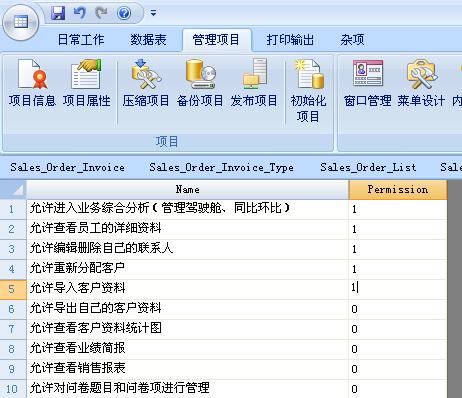The image size is (462, 398).
Task: Open help via the question mark icon
Action: coord(124,13)
